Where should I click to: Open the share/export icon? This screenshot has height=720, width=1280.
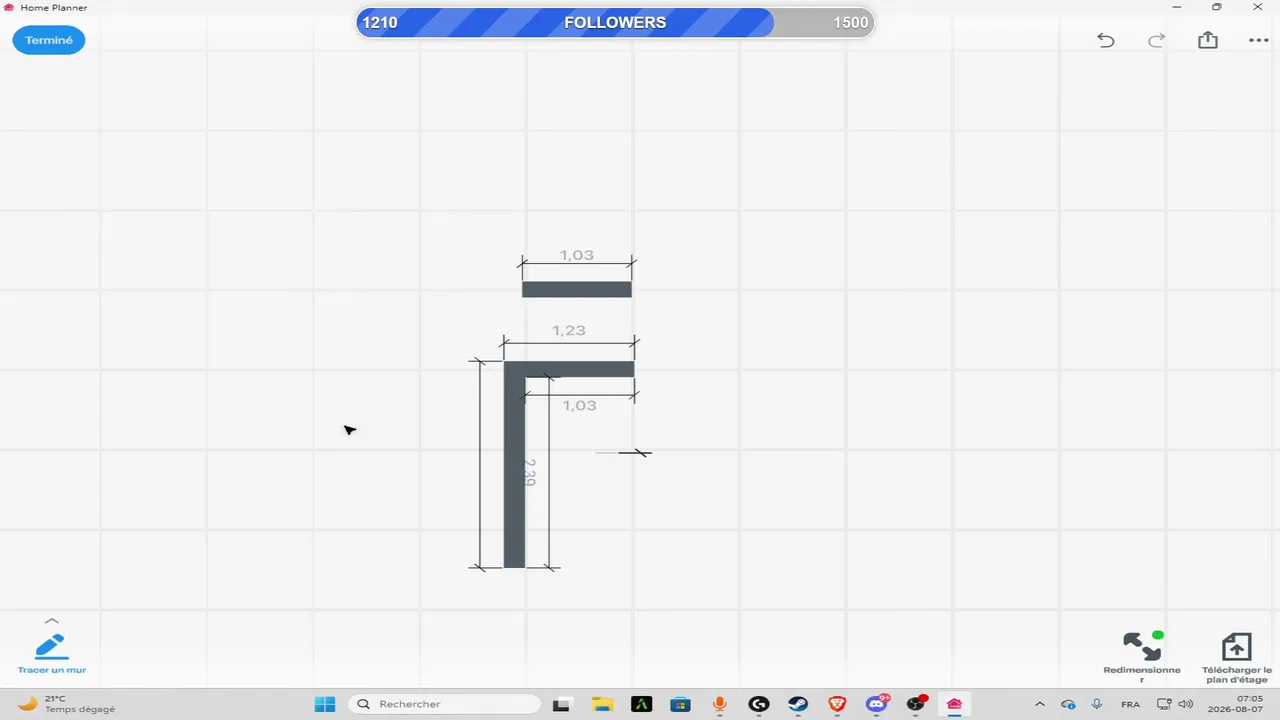[x=1208, y=40]
